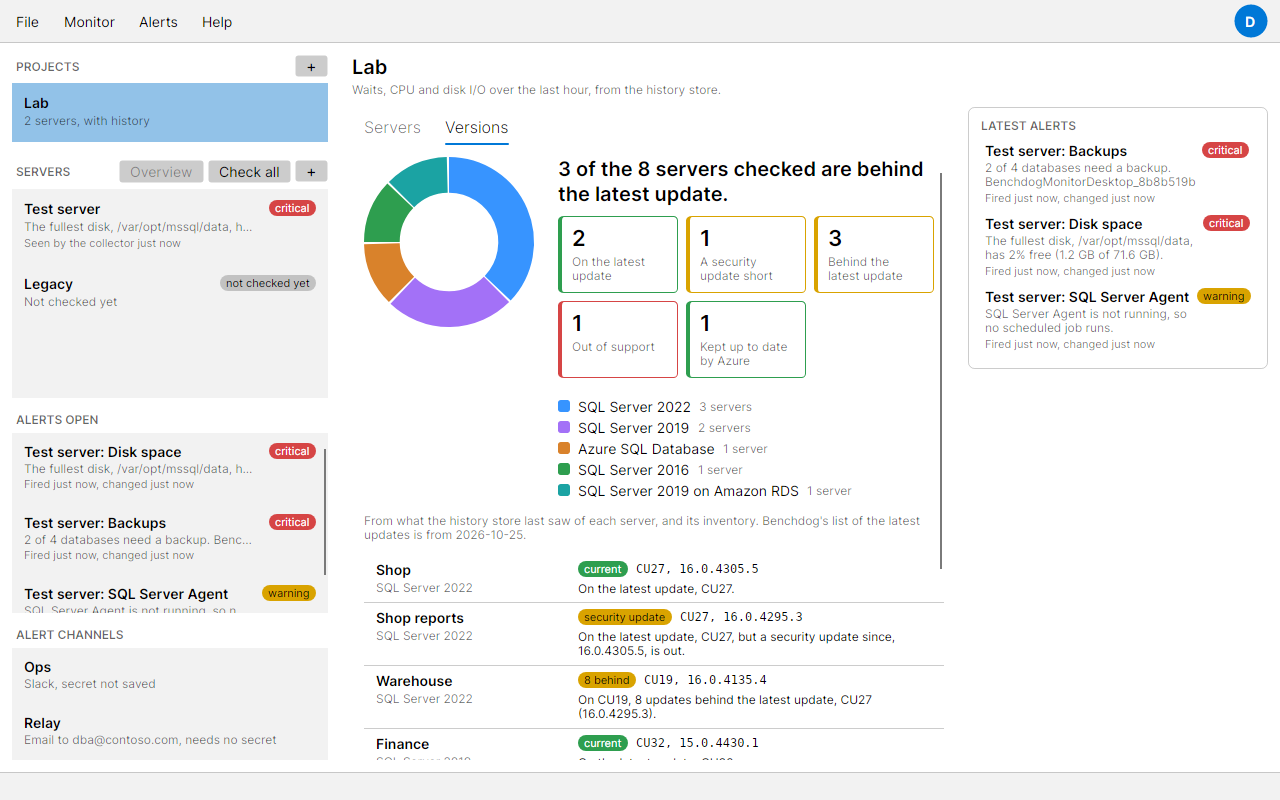Open the Alerts menu
Screen dimensions: 1280x800
coord(158,22)
